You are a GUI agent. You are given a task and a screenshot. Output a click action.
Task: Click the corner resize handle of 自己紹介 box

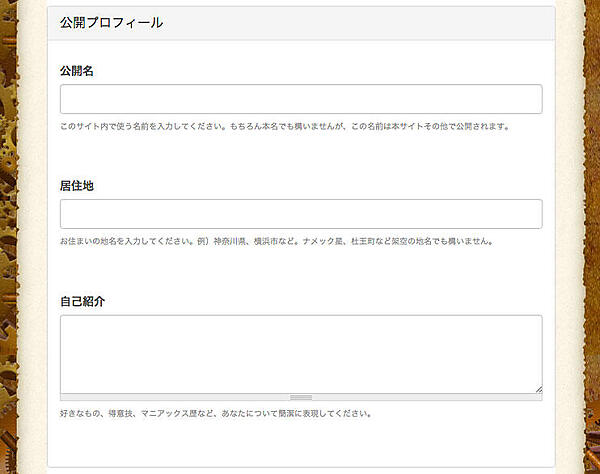coord(539,389)
